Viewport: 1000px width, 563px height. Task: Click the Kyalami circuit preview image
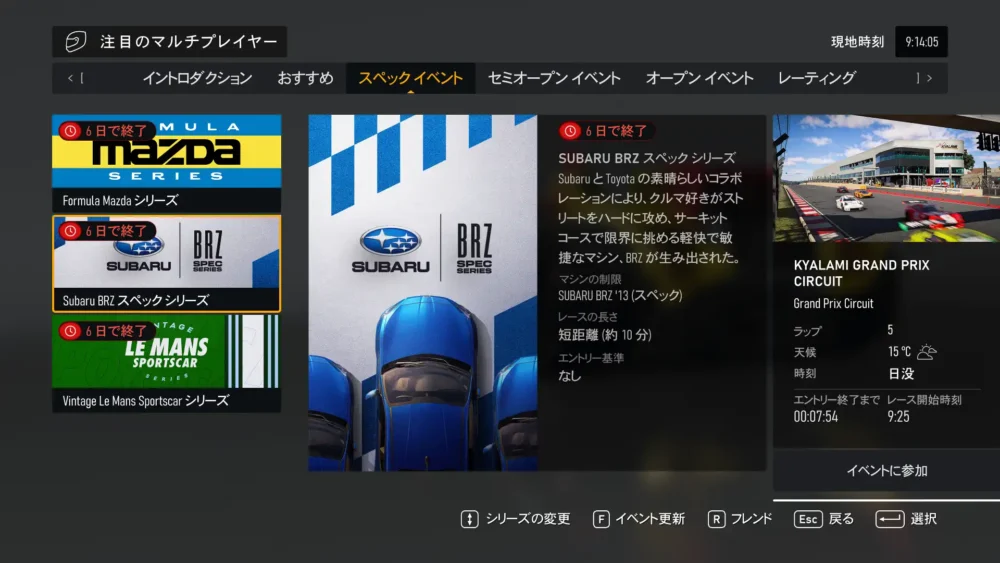click(x=886, y=179)
